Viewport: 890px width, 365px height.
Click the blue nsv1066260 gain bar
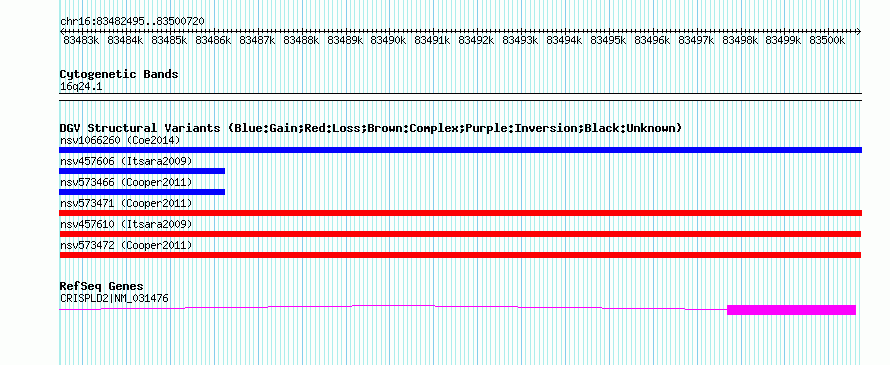[460, 150]
